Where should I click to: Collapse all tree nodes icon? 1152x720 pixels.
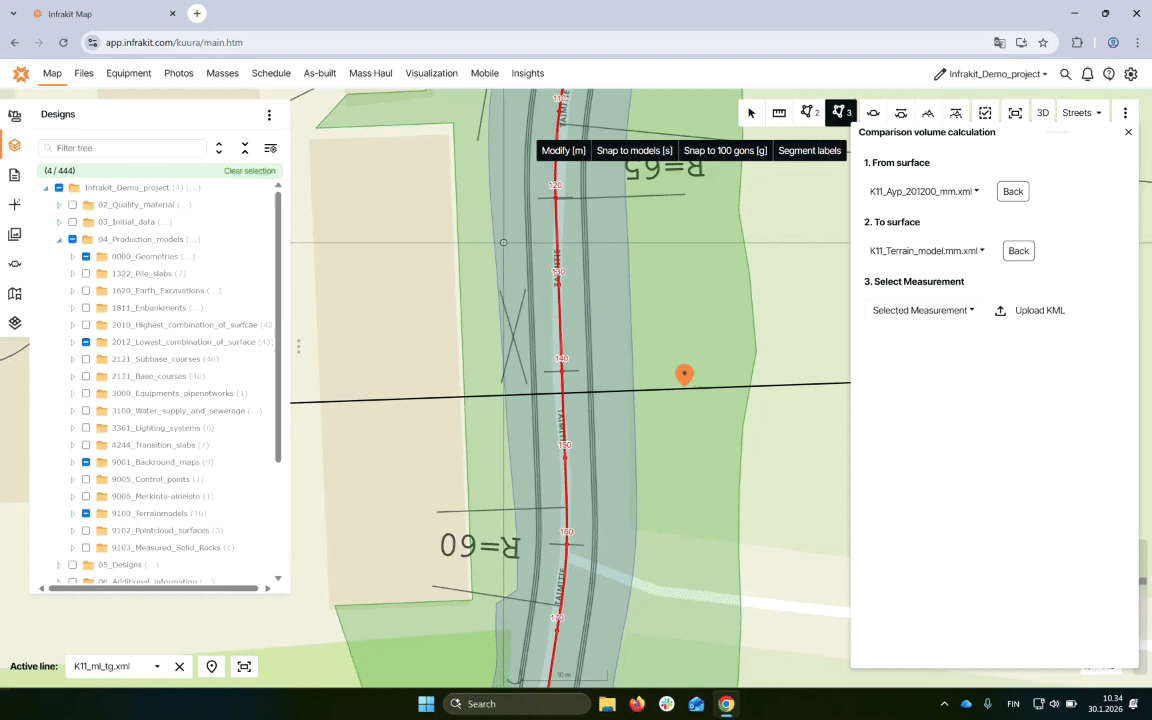[245, 148]
